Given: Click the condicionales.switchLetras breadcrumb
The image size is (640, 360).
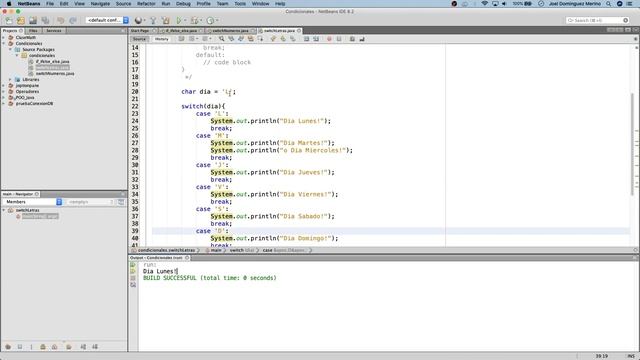Looking at the screenshot, I should tap(166, 250).
